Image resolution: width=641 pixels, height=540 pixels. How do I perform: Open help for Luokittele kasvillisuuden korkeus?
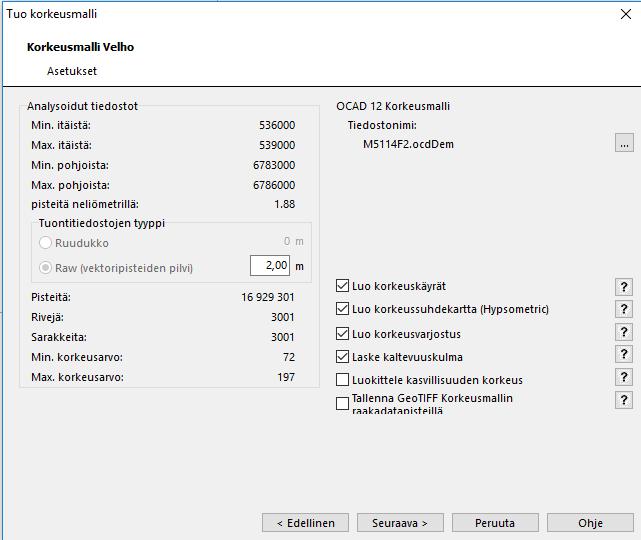pos(624,377)
